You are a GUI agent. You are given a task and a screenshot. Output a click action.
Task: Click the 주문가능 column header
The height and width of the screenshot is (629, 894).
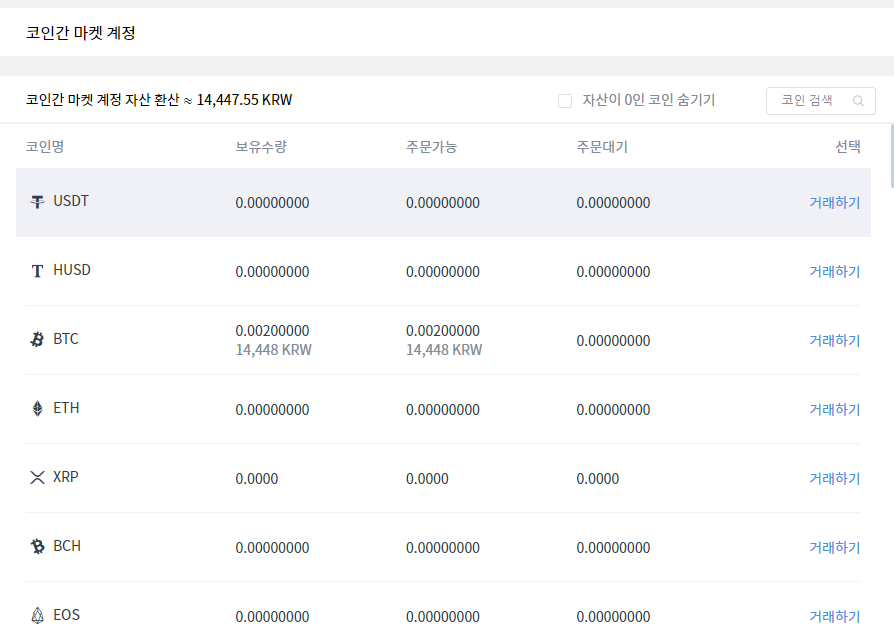click(x=432, y=147)
